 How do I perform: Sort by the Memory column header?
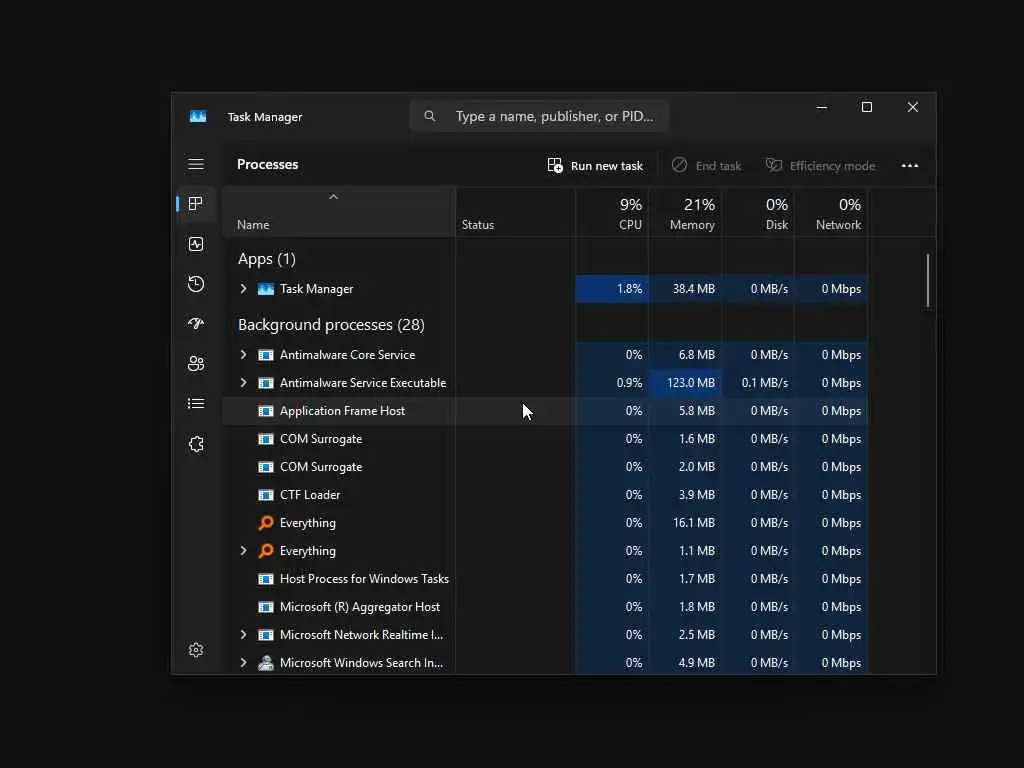click(x=685, y=213)
